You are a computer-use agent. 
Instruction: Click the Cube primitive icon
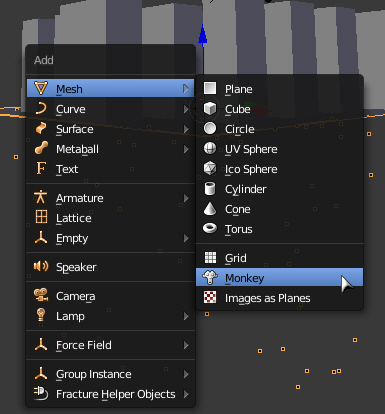pos(210,109)
